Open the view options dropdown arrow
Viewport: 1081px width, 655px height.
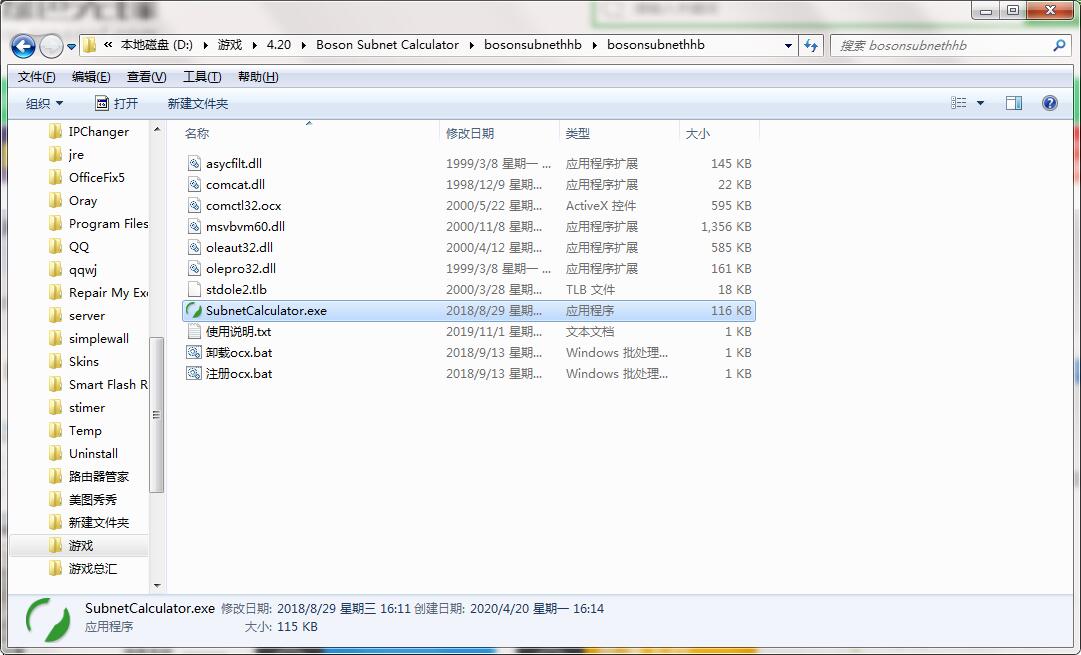tap(980, 103)
